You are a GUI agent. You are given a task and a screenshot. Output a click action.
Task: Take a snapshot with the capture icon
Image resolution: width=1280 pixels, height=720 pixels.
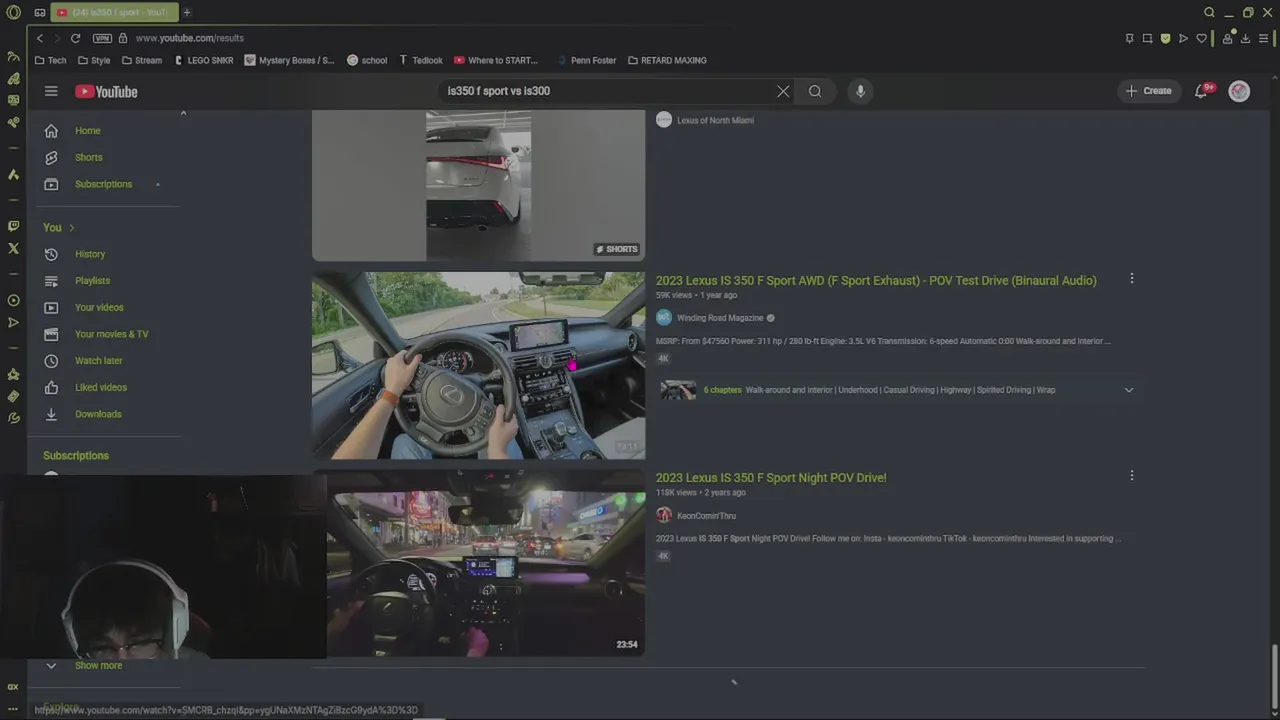click(x=1147, y=38)
